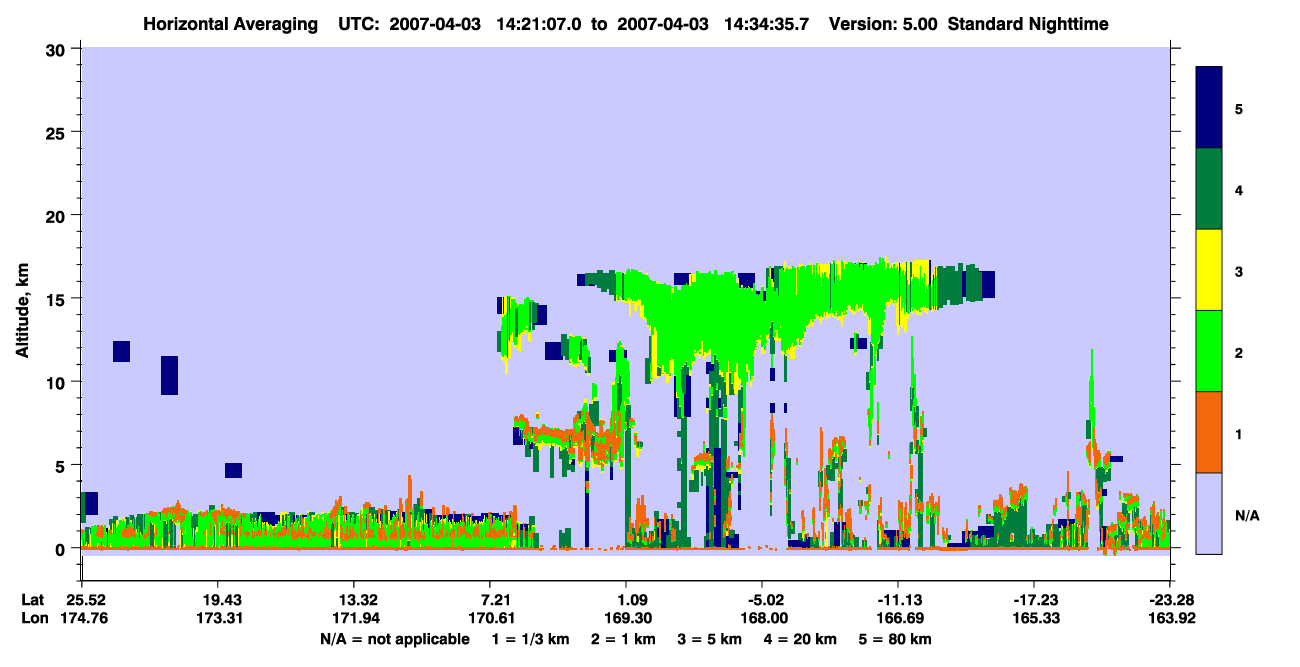Click longitude value 165.33

(x=1034, y=618)
